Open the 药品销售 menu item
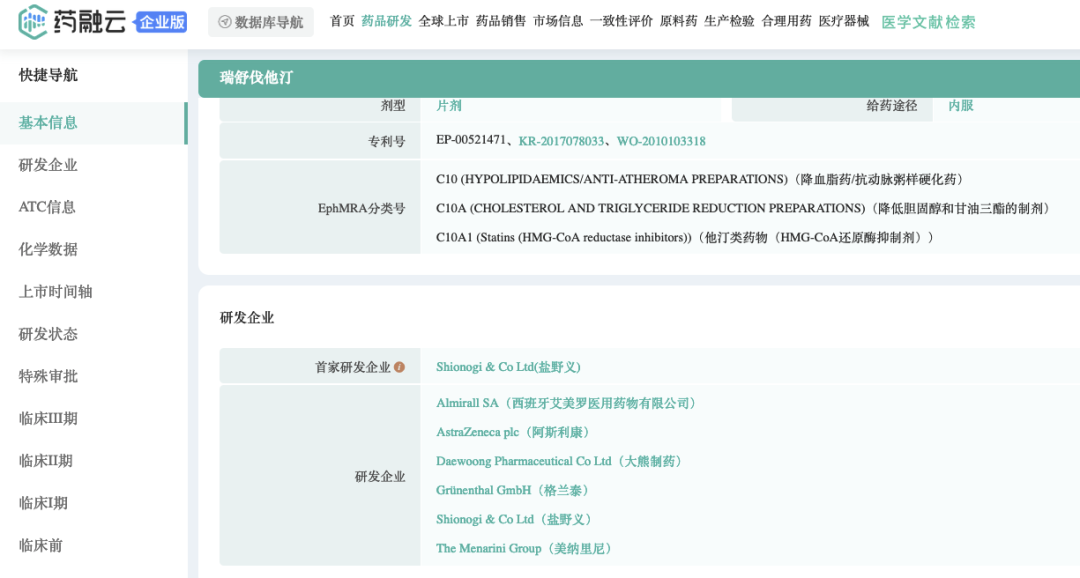The image size is (1080, 578). coord(501,21)
